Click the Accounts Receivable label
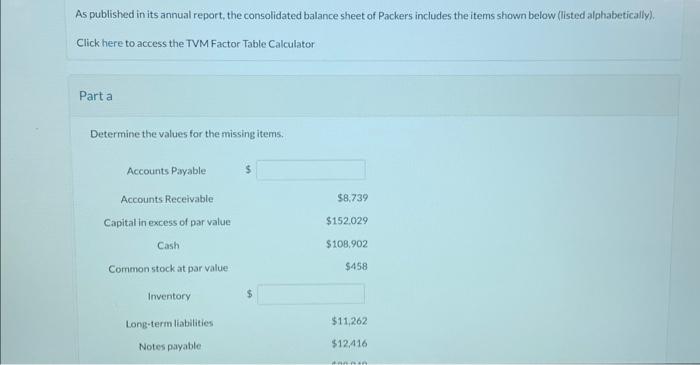Screen dimensions: 700x365 pyautogui.click(x=167, y=199)
